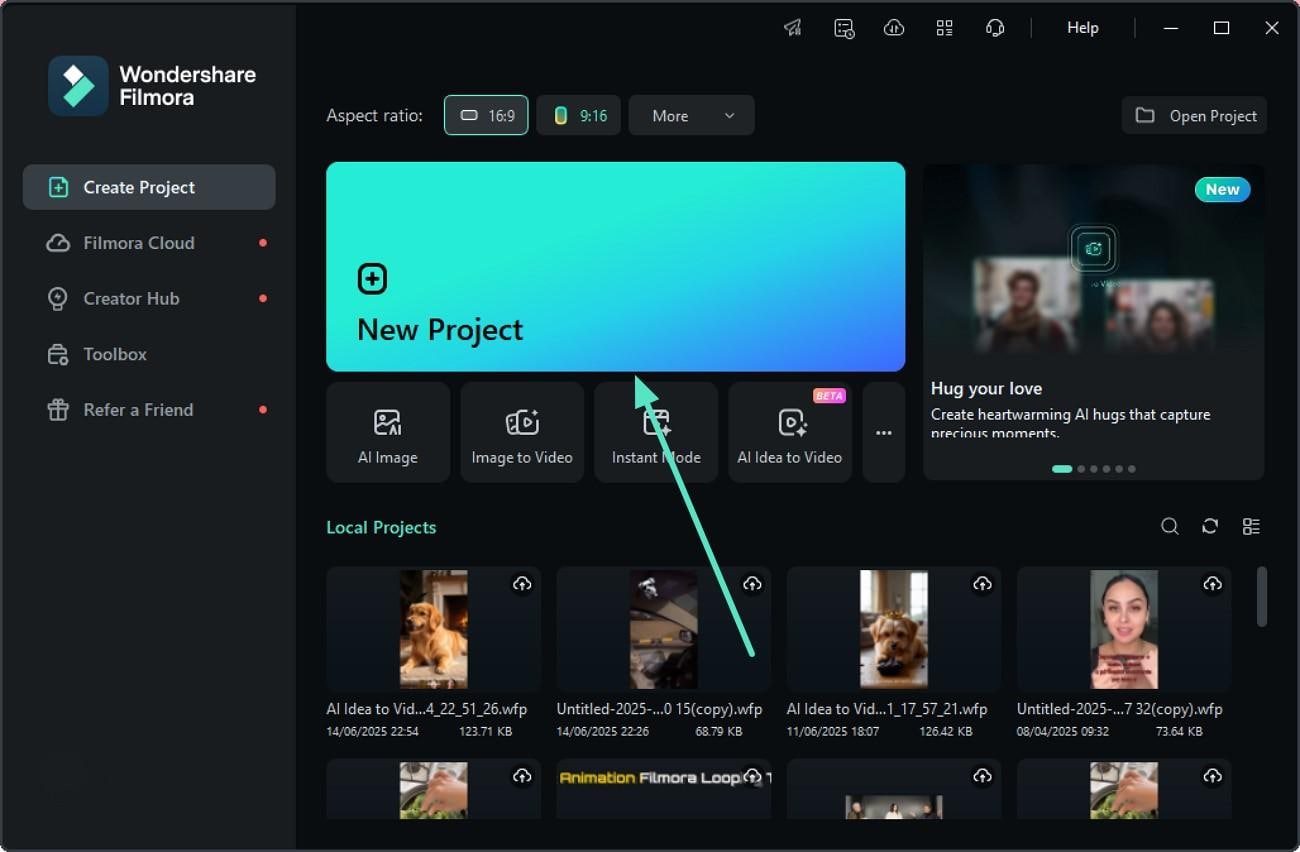Search local projects with magnifier icon
The width and height of the screenshot is (1300, 852).
click(1169, 526)
